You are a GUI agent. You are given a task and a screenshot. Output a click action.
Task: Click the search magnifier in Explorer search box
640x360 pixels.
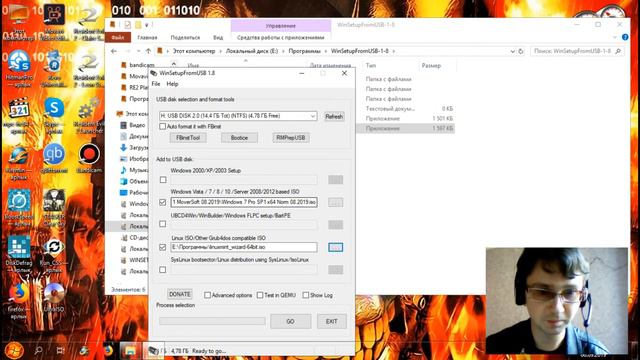(x=618, y=51)
